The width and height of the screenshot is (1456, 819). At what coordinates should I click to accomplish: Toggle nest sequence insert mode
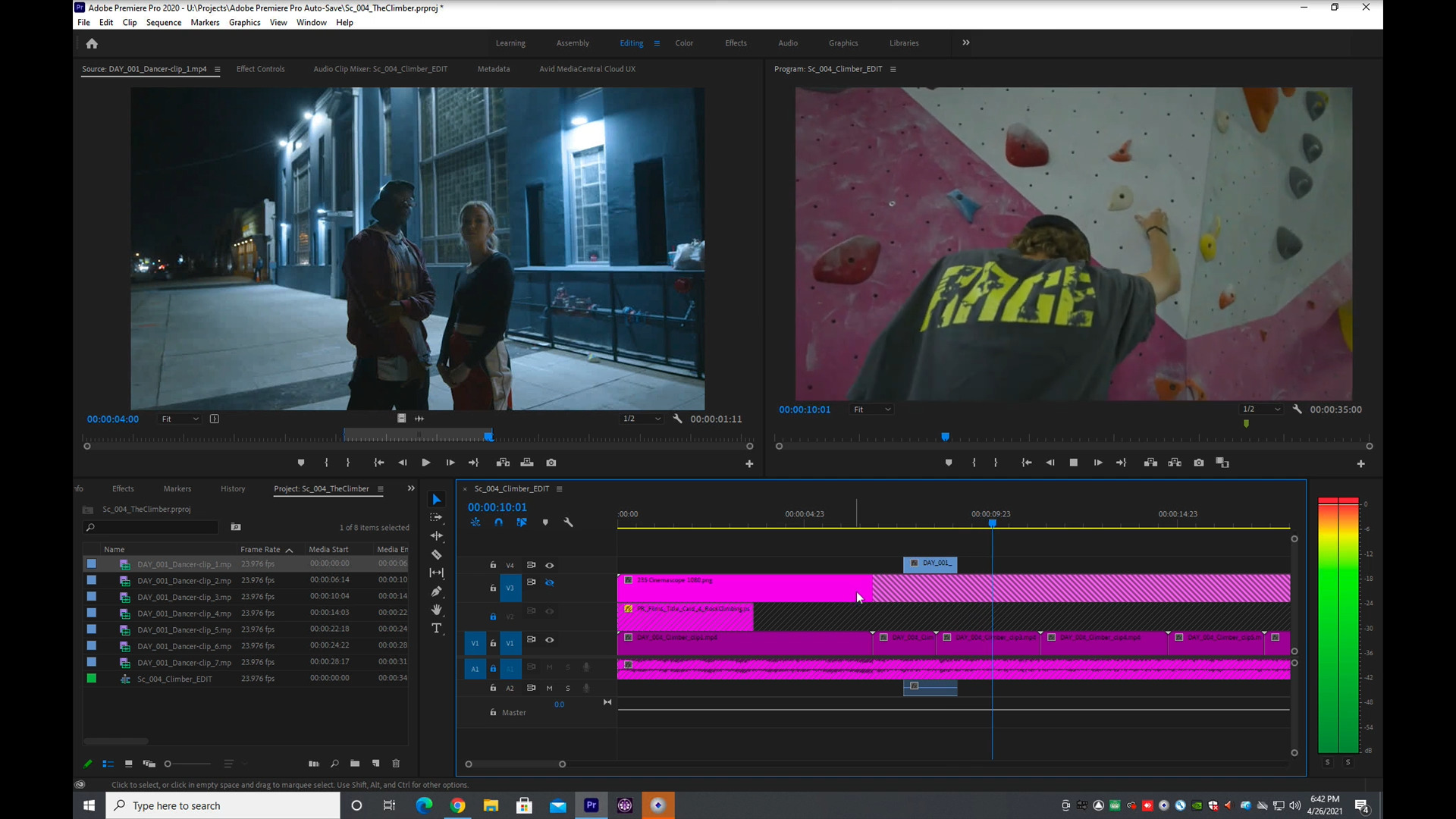pyautogui.click(x=475, y=522)
